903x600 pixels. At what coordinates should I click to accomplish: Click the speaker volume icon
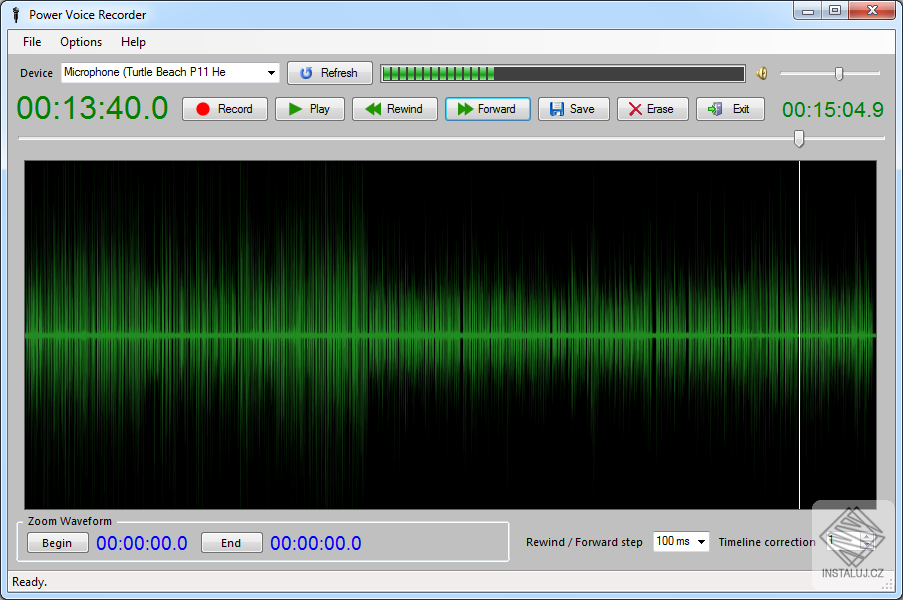click(x=762, y=73)
